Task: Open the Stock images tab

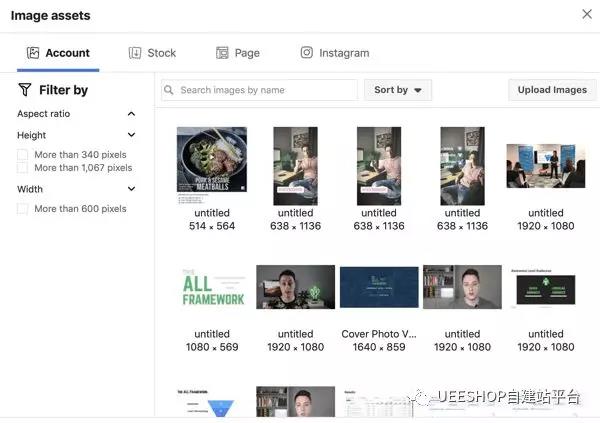Action: click(x=152, y=53)
